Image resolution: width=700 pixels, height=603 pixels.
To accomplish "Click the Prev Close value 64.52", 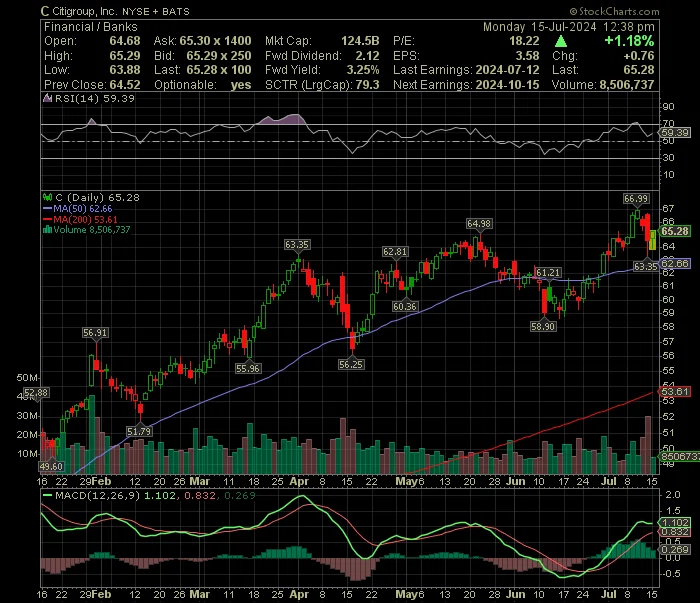I will 125,85.
